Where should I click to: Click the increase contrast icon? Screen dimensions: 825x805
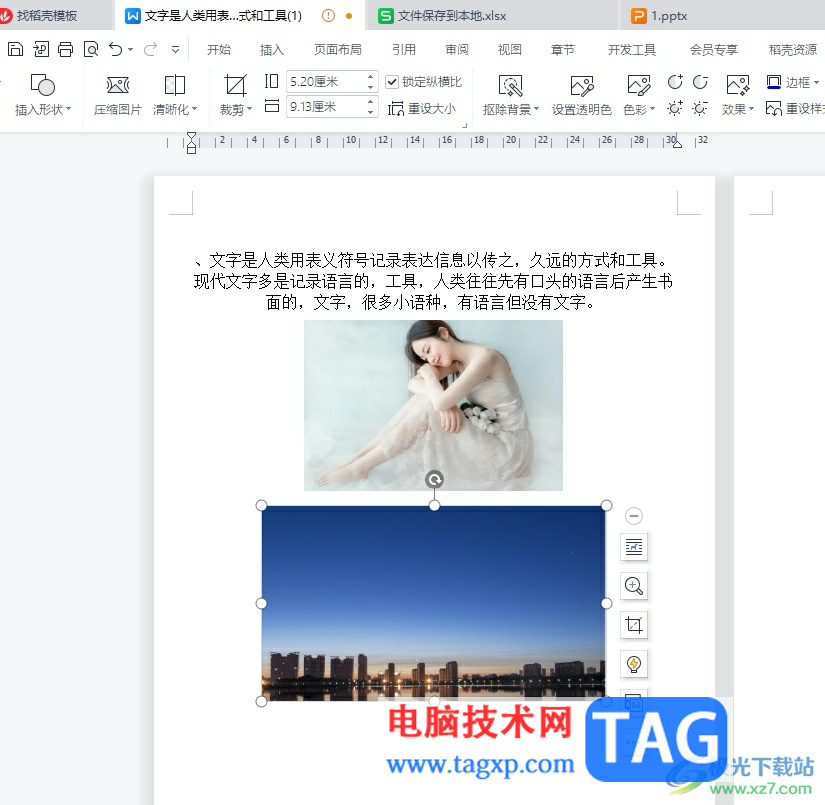[x=675, y=82]
